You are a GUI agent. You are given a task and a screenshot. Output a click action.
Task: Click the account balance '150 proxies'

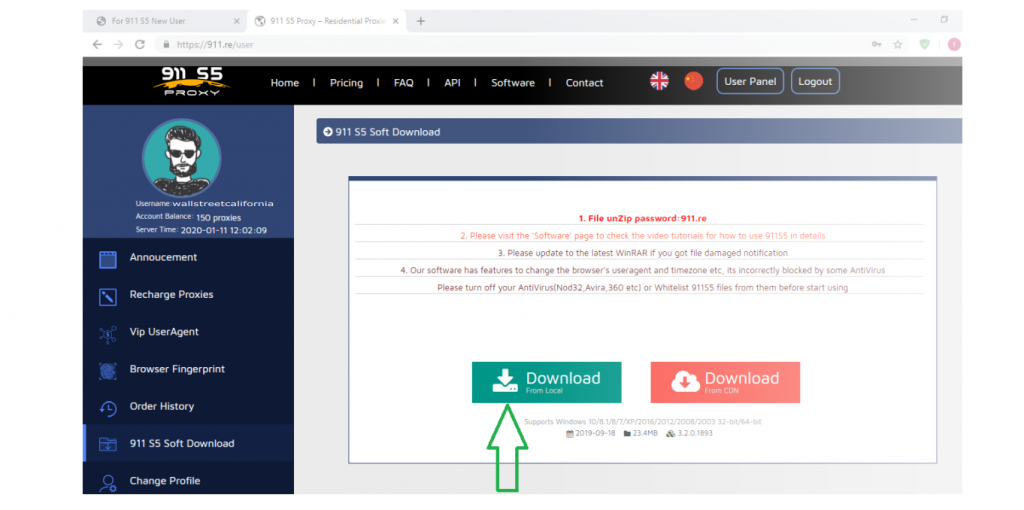pyautogui.click(x=219, y=217)
